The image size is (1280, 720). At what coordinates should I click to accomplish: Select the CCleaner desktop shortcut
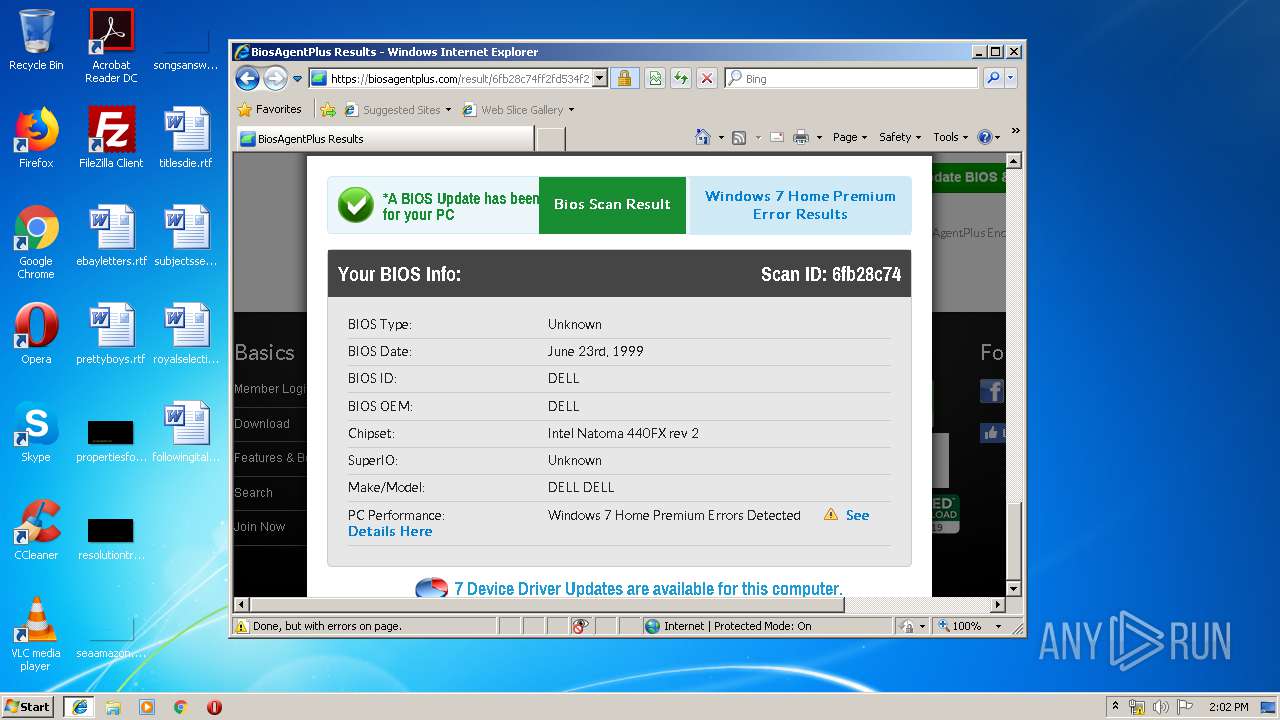[36, 530]
